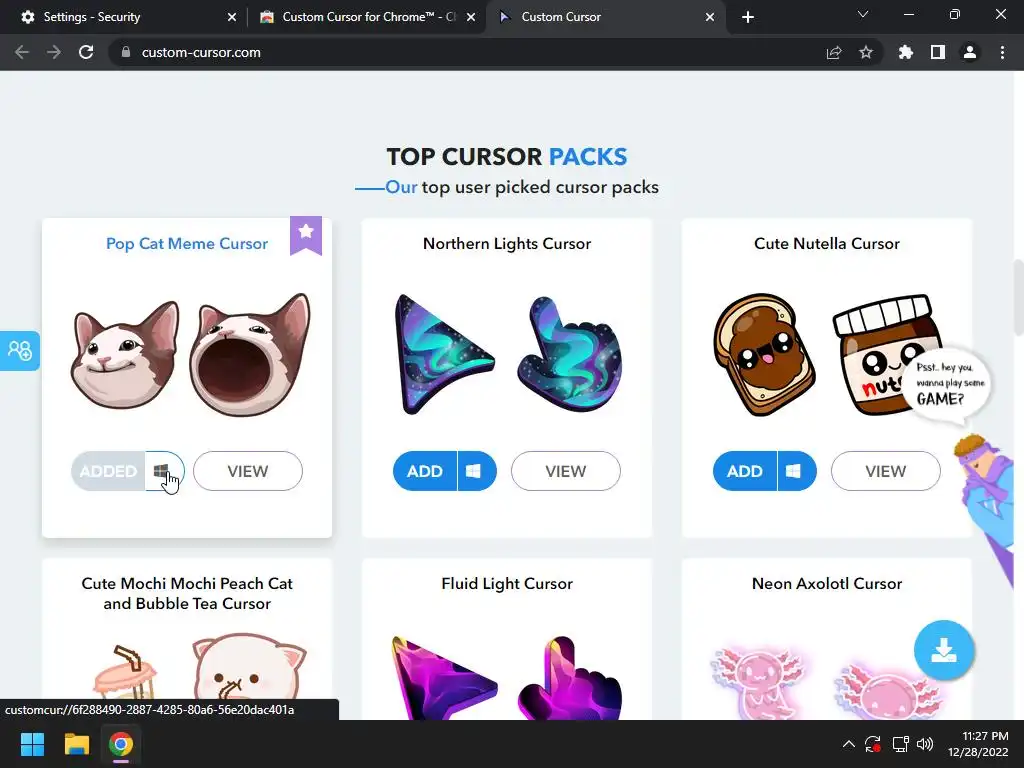Click ADDED button on Pop Cat Meme Cursor

(x=108, y=471)
